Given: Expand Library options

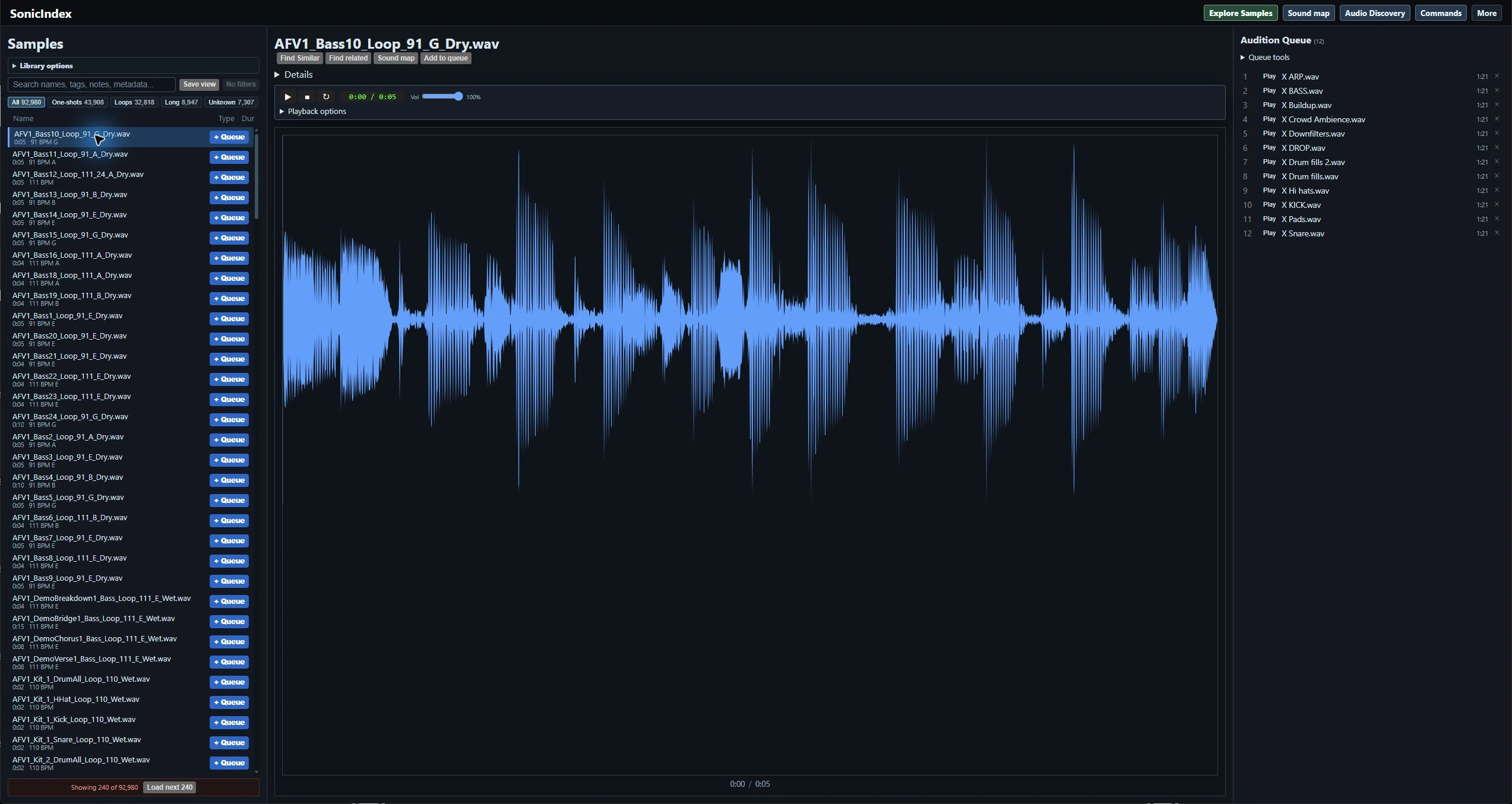Looking at the screenshot, I should pyautogui.click(x=134, y=66).
